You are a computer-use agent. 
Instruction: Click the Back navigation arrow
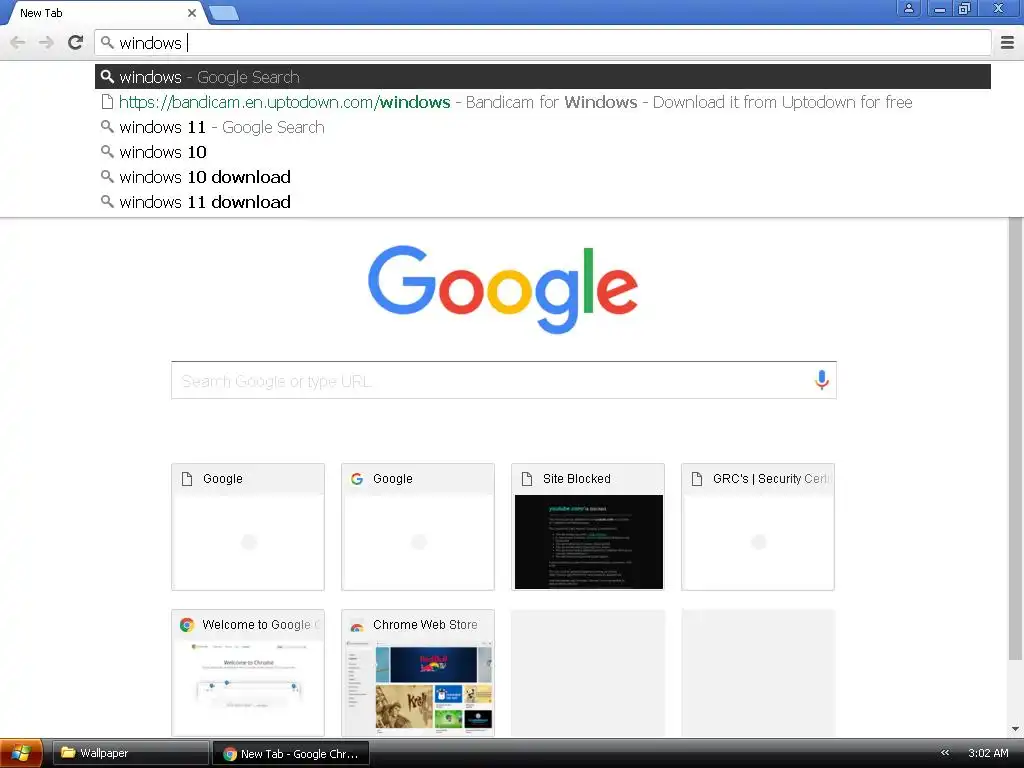pyautogui.click(x=18, y=42)
